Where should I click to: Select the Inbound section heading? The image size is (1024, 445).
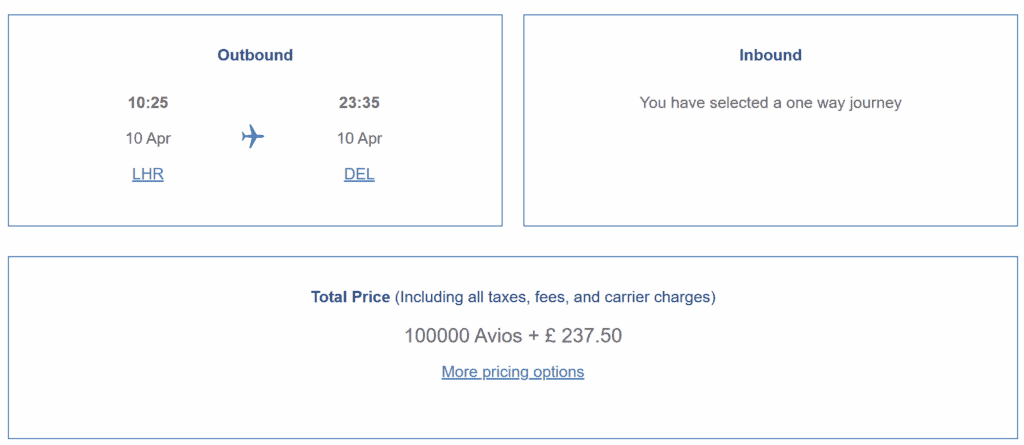[x=771, y=55]
